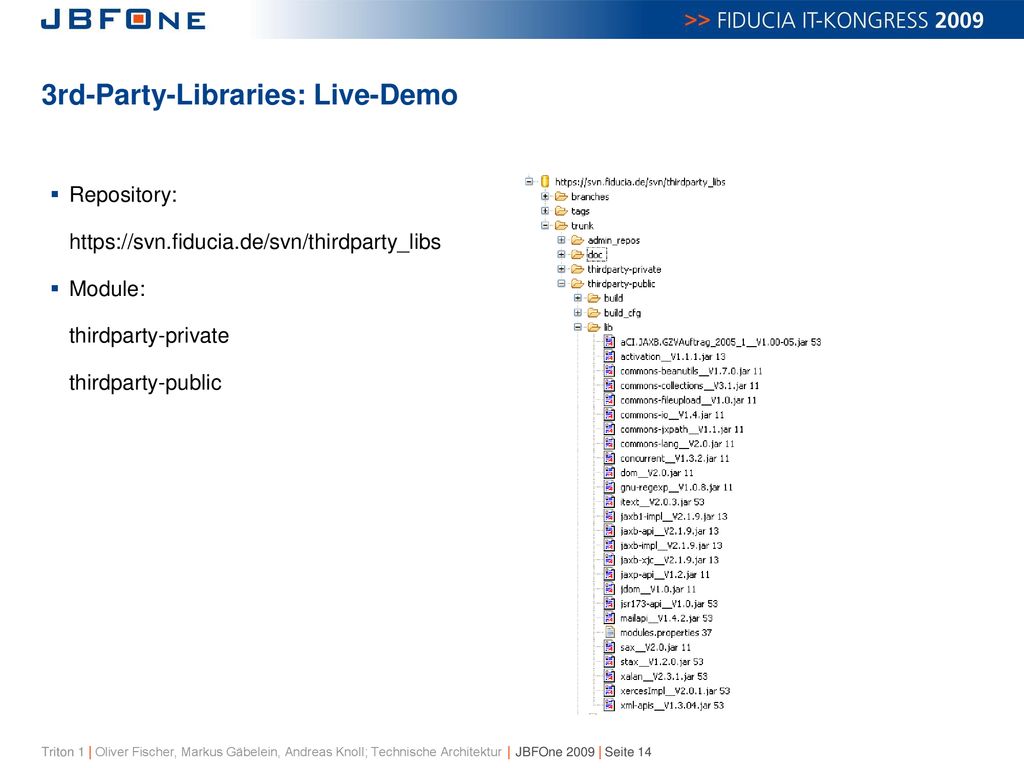Click the JBFONE logo
The width and height of the screenshot is (1024, 768).
click(x=123, y=20)
